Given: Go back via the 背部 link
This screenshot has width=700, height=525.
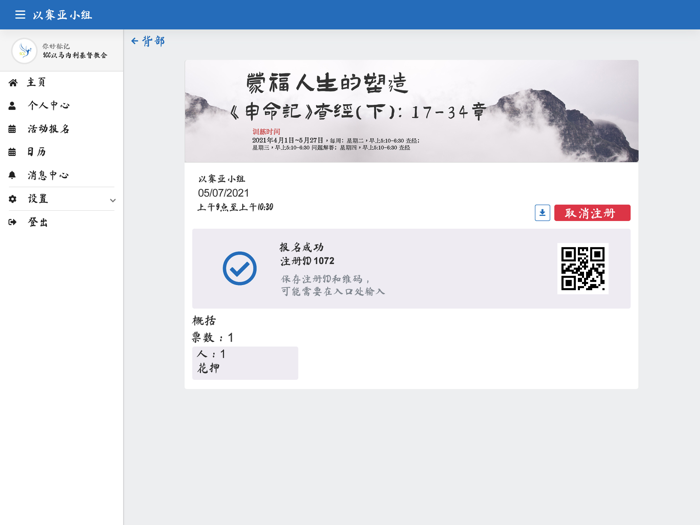Looking at the screenshot, I should click(x=148, y=41).
